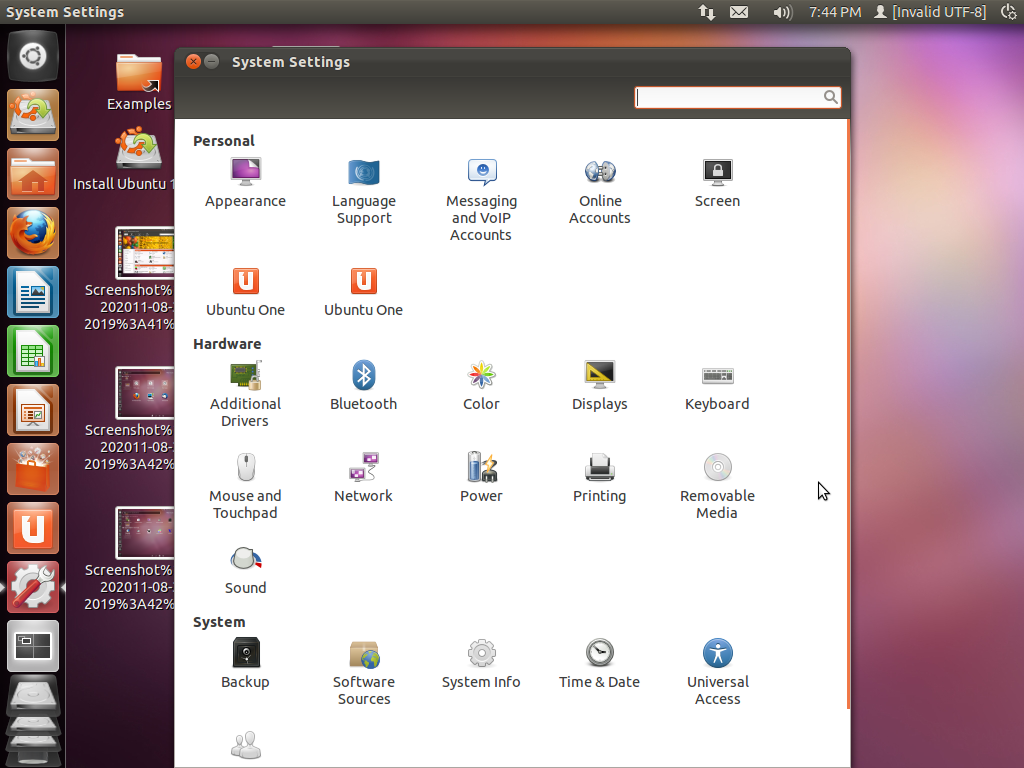Open the messaging mail indicator

(739, 12)
